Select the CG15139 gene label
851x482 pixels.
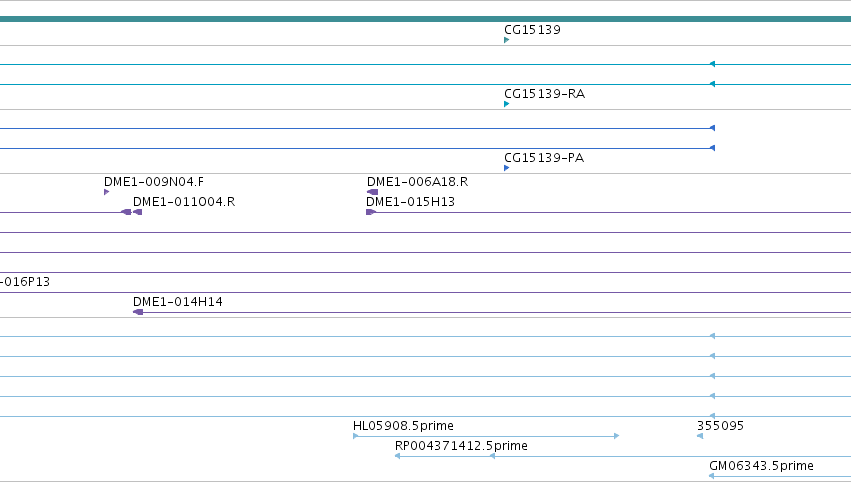click(532, 30)
